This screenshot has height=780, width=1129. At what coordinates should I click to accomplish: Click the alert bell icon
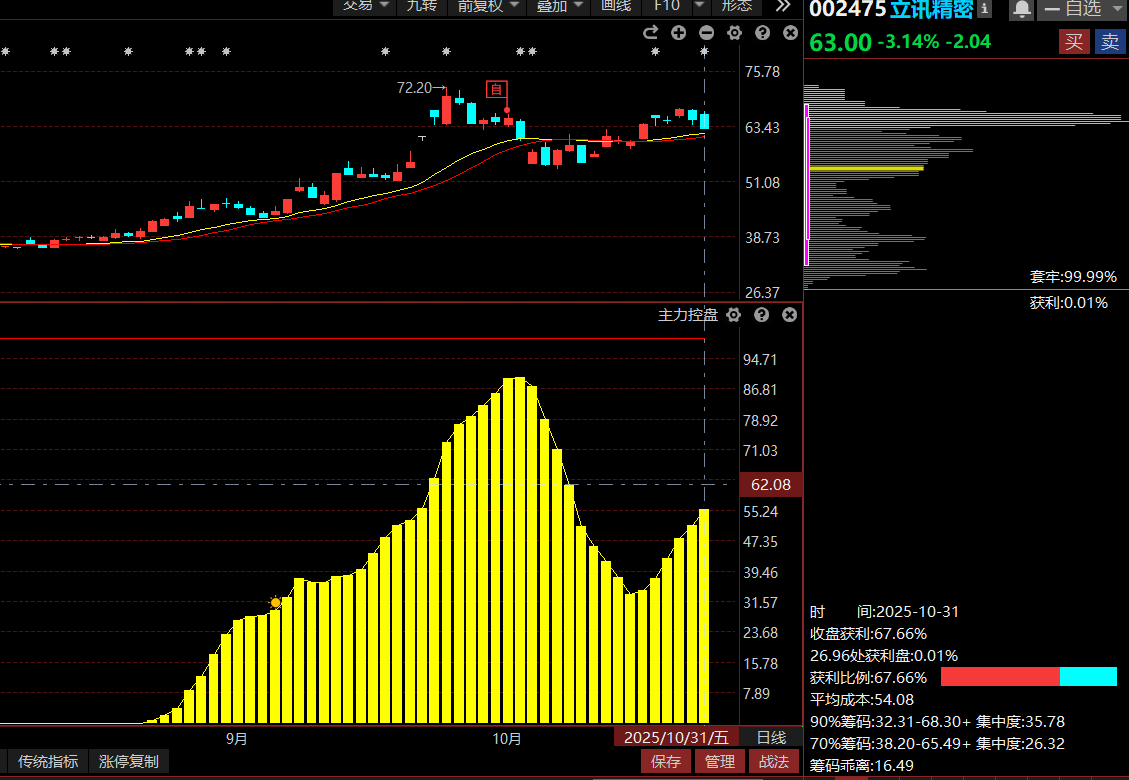click(1021, 9)
